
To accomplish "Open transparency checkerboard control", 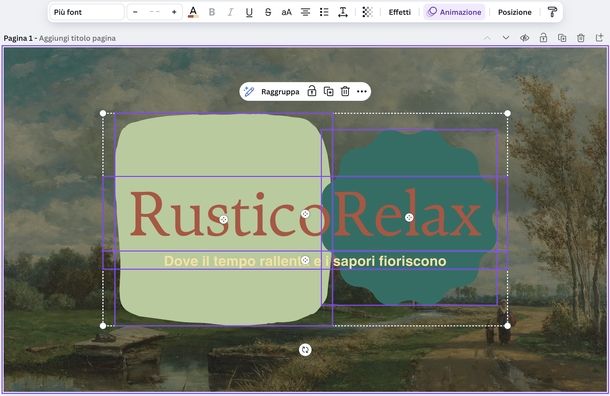I will coord(367,12).
